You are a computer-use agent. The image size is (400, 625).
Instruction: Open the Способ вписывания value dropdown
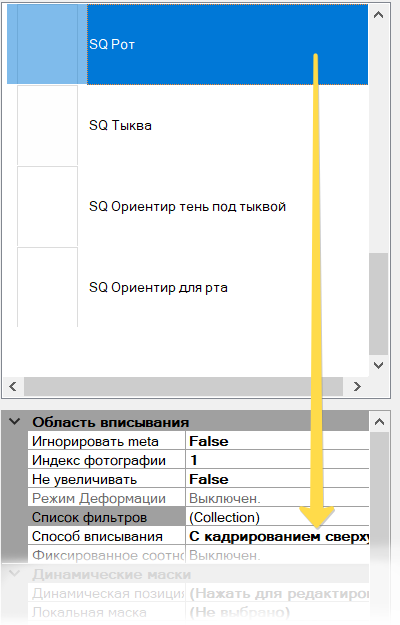coord(277,537)
